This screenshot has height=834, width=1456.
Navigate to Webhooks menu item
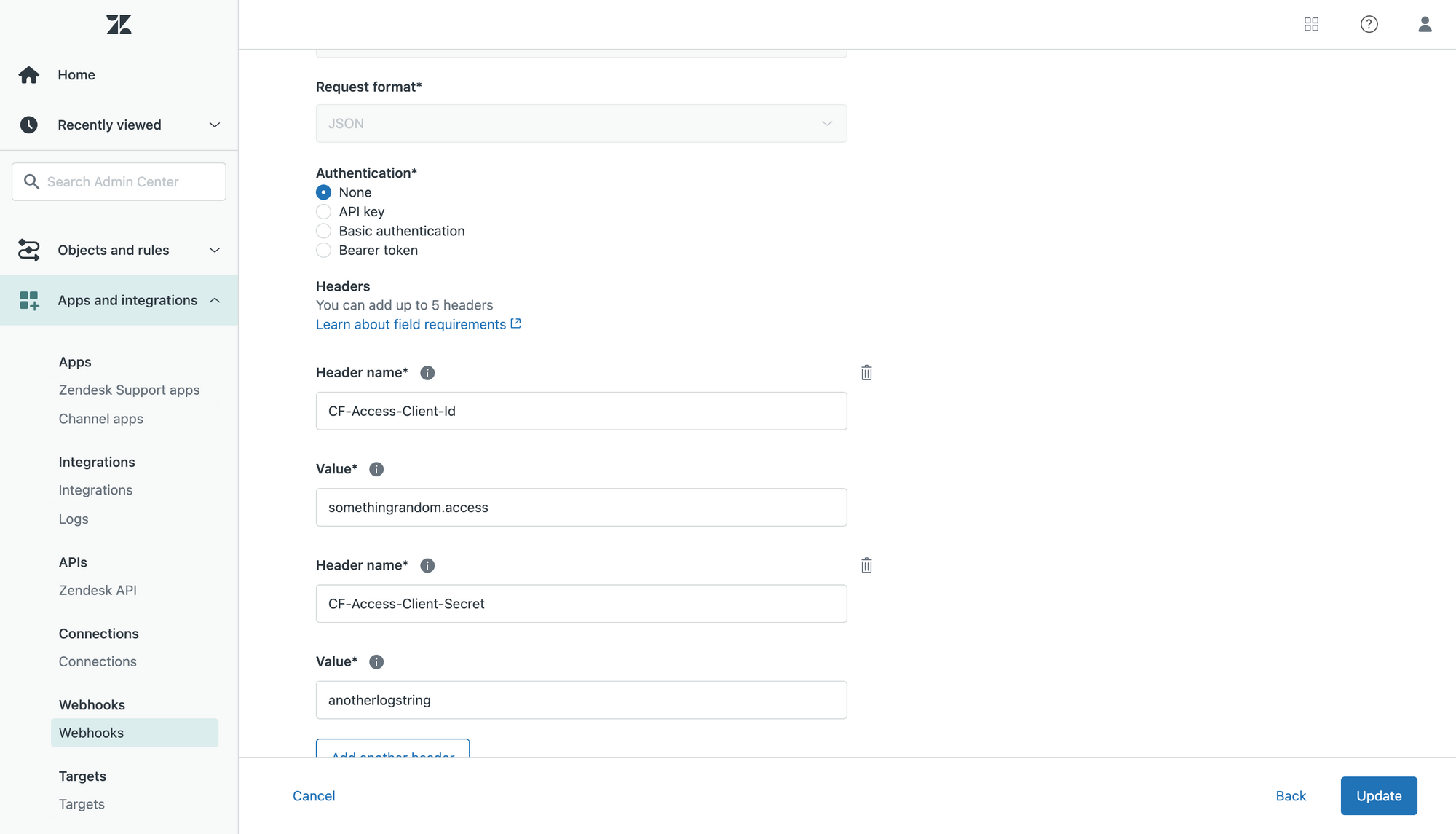[91, 732]
